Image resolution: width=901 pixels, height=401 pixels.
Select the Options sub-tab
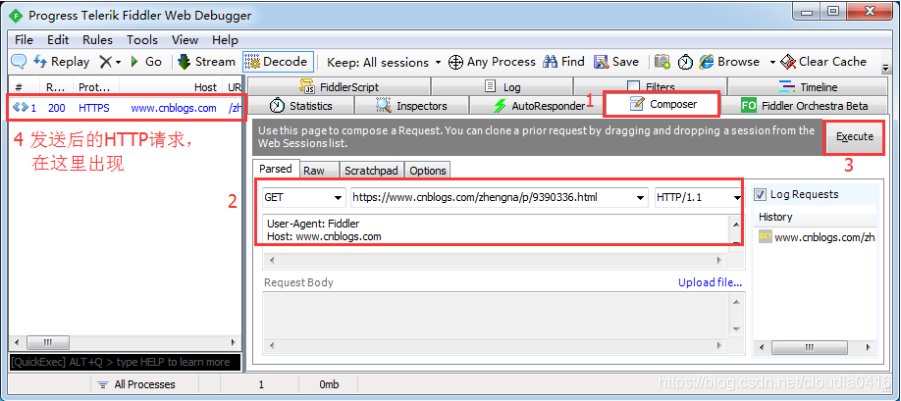point(428,171)
